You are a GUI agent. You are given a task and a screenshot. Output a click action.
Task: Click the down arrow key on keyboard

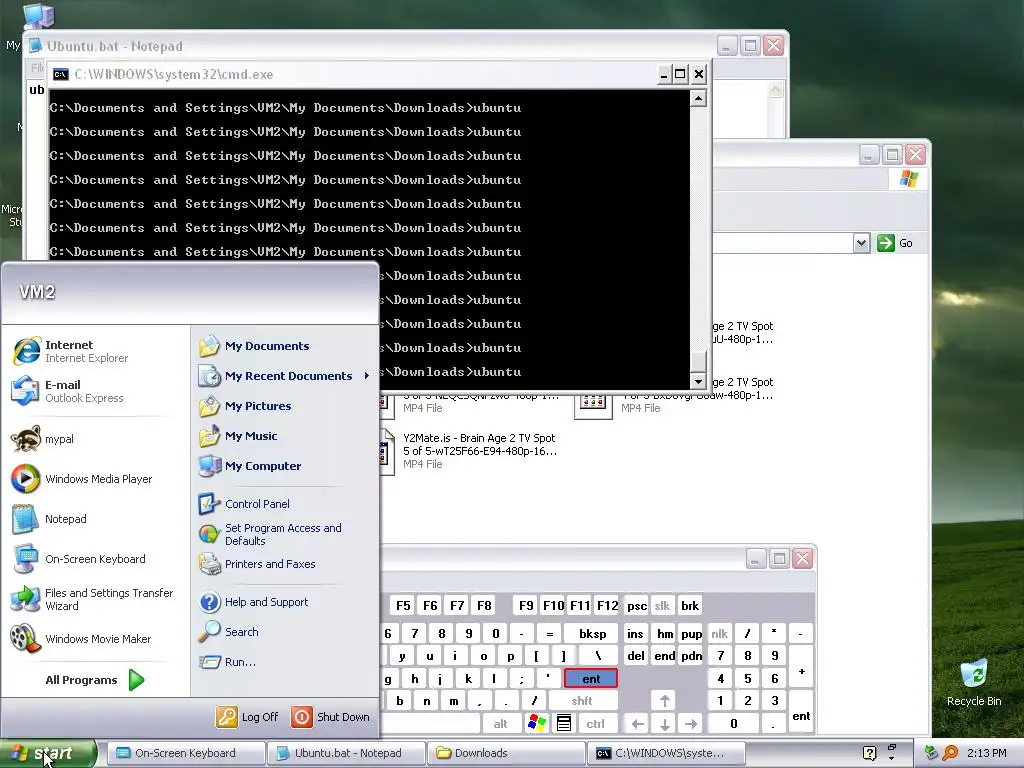pyautogui.click(x=664, y=724)
